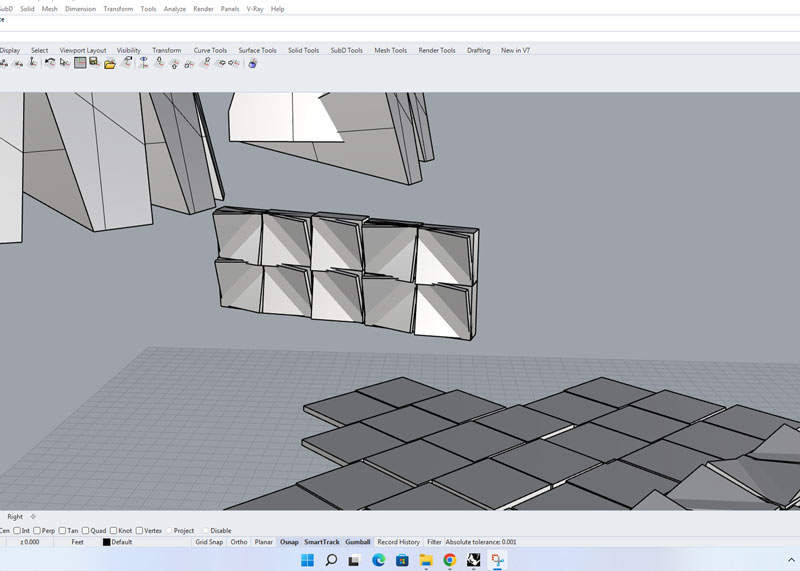The width and height of the screenshot is (800, 571).
Task: Click the Windows Start button
Action: coord(307,560)
